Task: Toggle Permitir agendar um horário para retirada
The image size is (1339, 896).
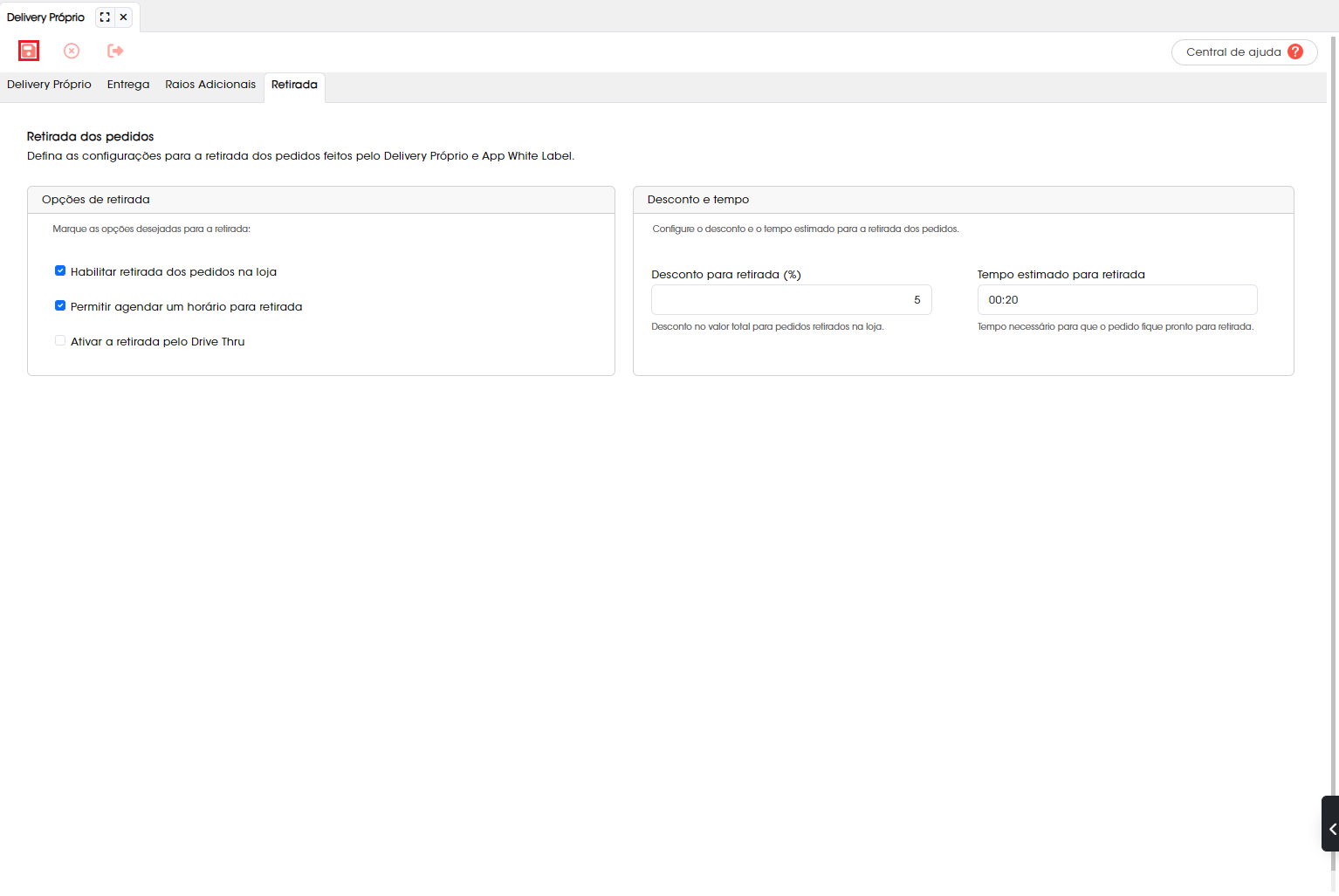Action: 60,305
